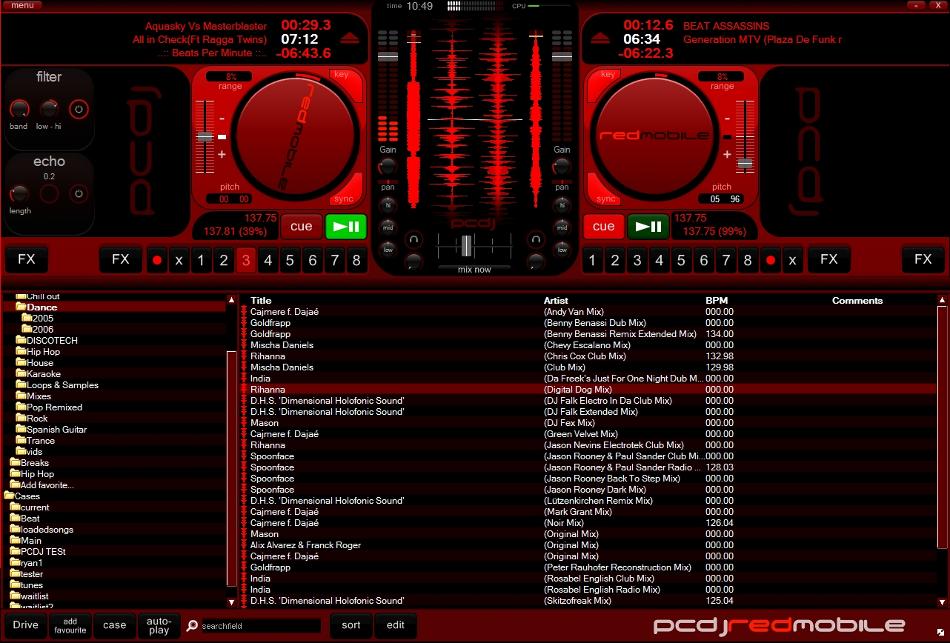Click the searchfield input box
This screenshot has width=950, height=643.
click(x=260, y=626)
